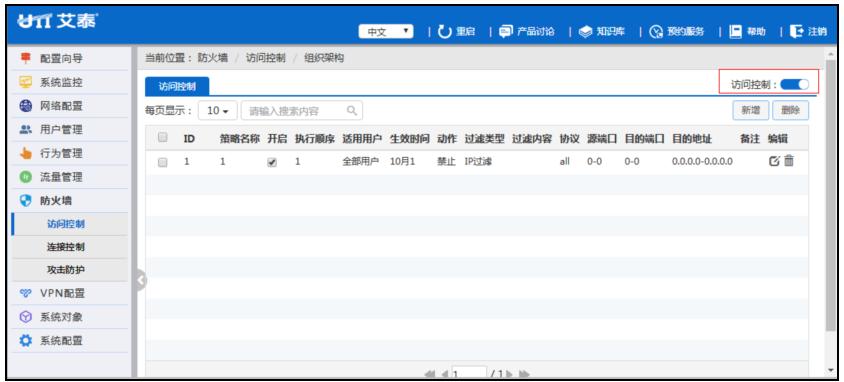Uncheck the 开启 checkbox for policy 1
The height and width of the screenshot is (382, 844).
272,162
